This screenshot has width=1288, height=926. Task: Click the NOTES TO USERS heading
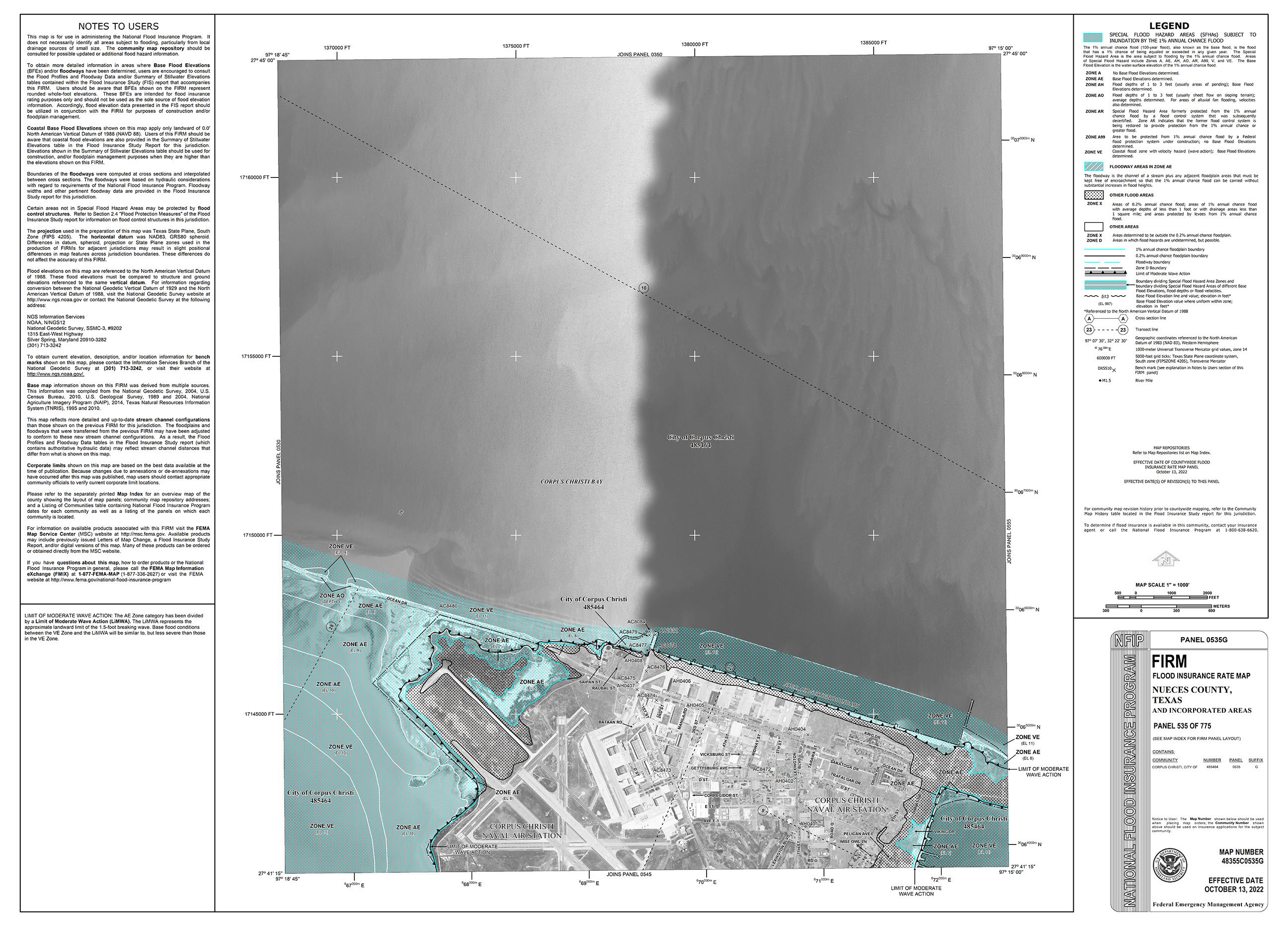[x=118, y=26]
